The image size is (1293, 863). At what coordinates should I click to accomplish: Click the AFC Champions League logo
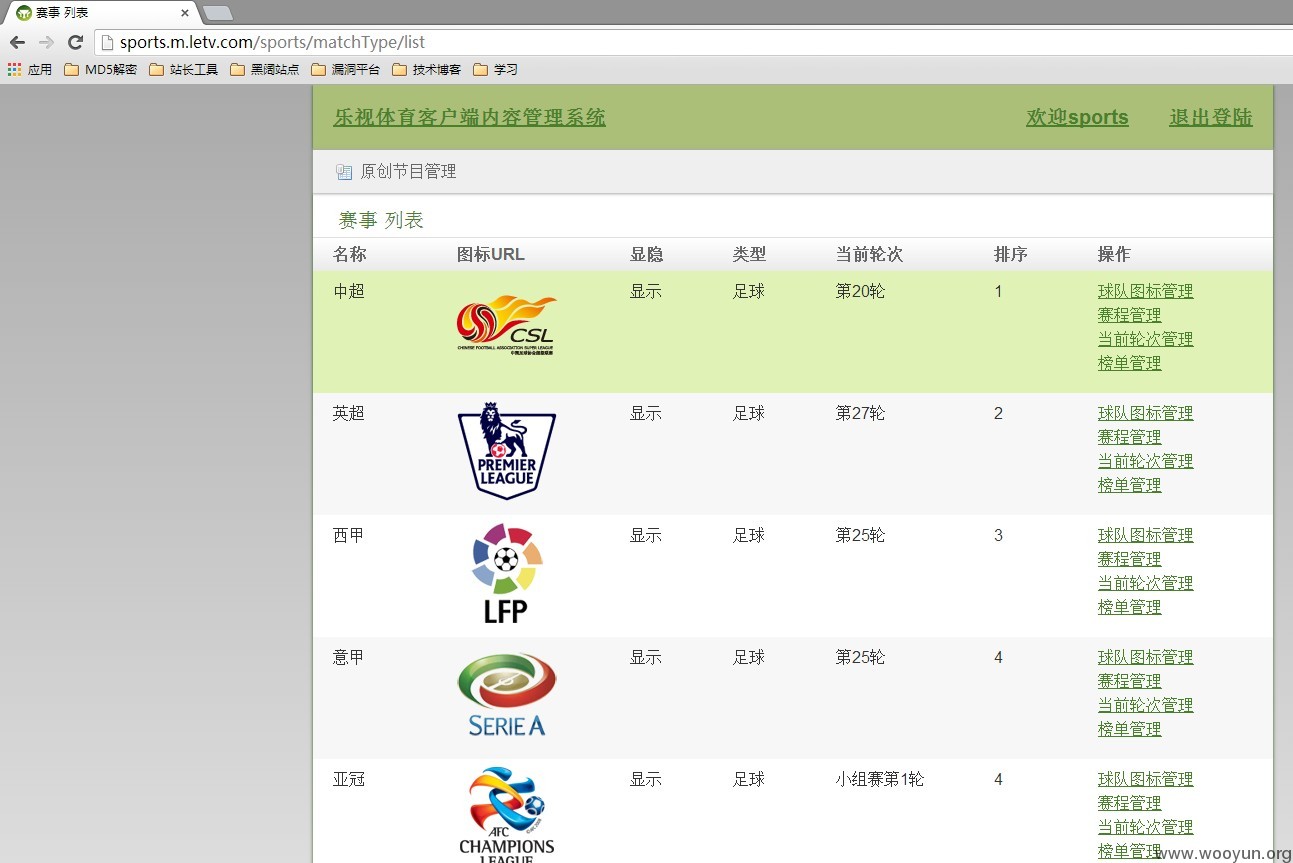coord(506,814)
